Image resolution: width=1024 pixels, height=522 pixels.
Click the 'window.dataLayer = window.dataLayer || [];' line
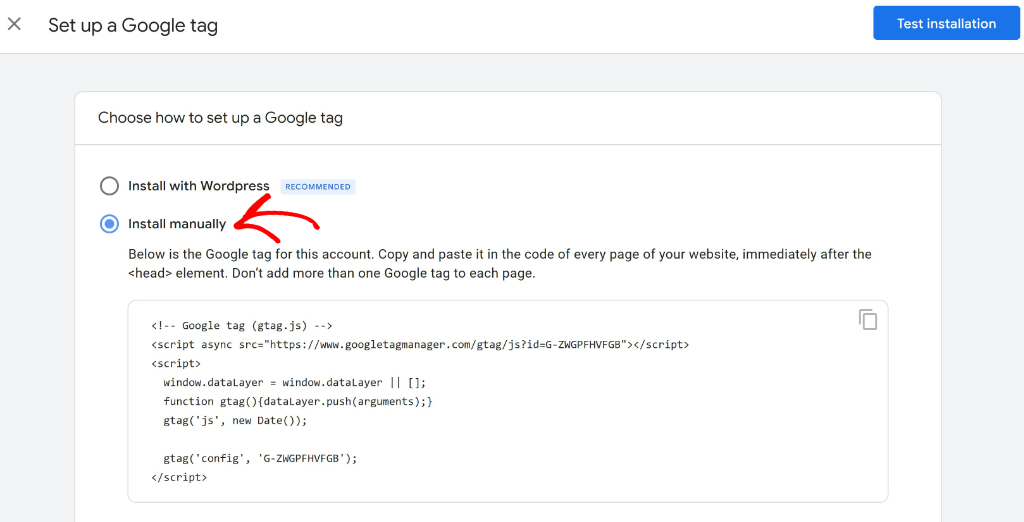coord(295,382)
